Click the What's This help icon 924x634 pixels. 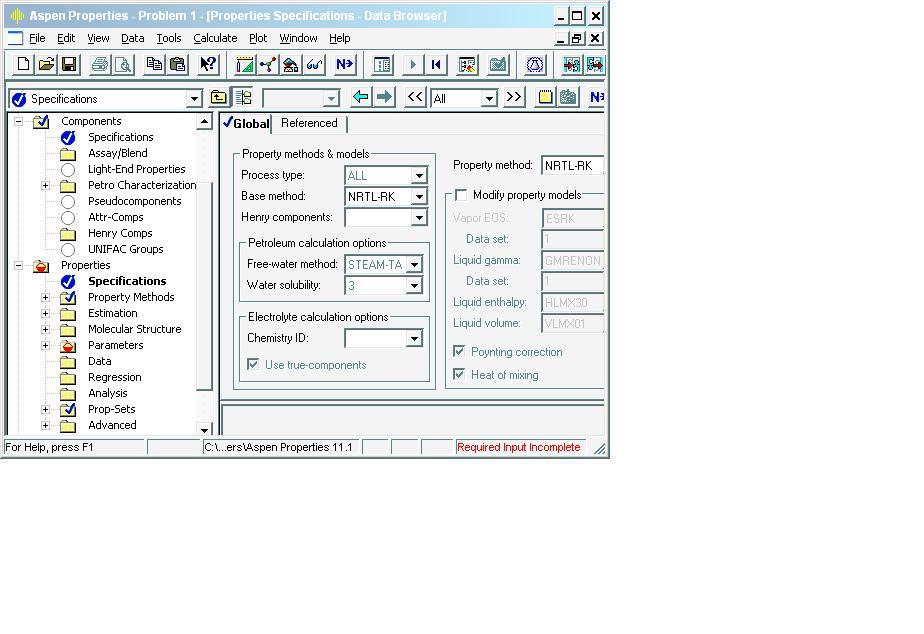coord(208,64)
